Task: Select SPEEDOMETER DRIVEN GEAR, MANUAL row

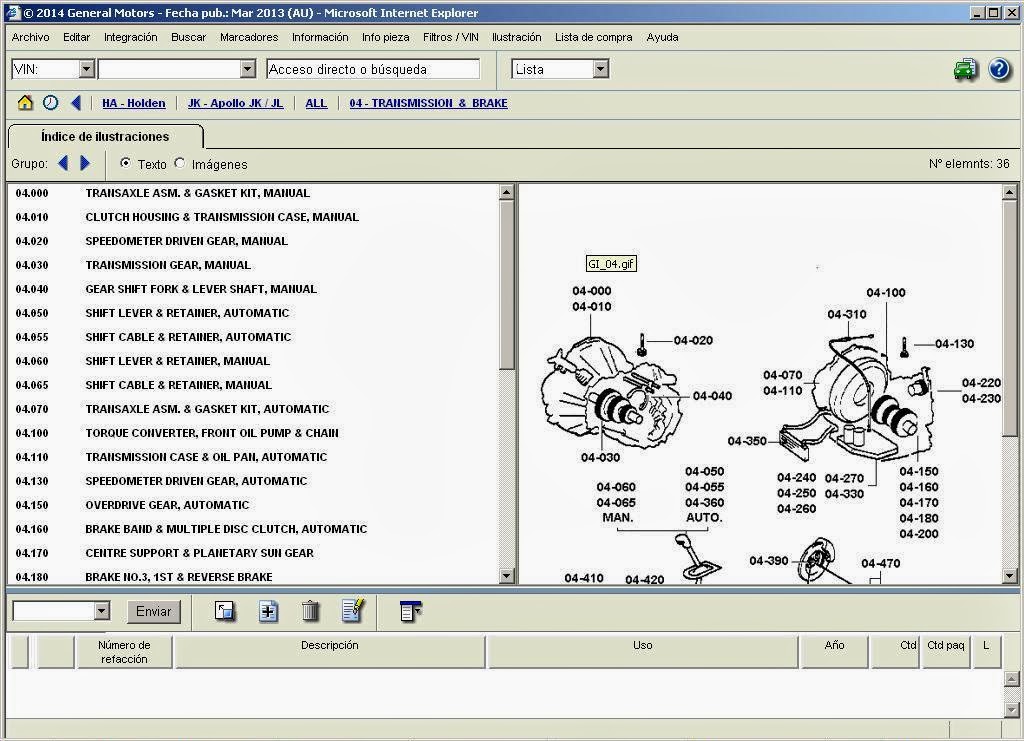Action: (x=253, y=241)
